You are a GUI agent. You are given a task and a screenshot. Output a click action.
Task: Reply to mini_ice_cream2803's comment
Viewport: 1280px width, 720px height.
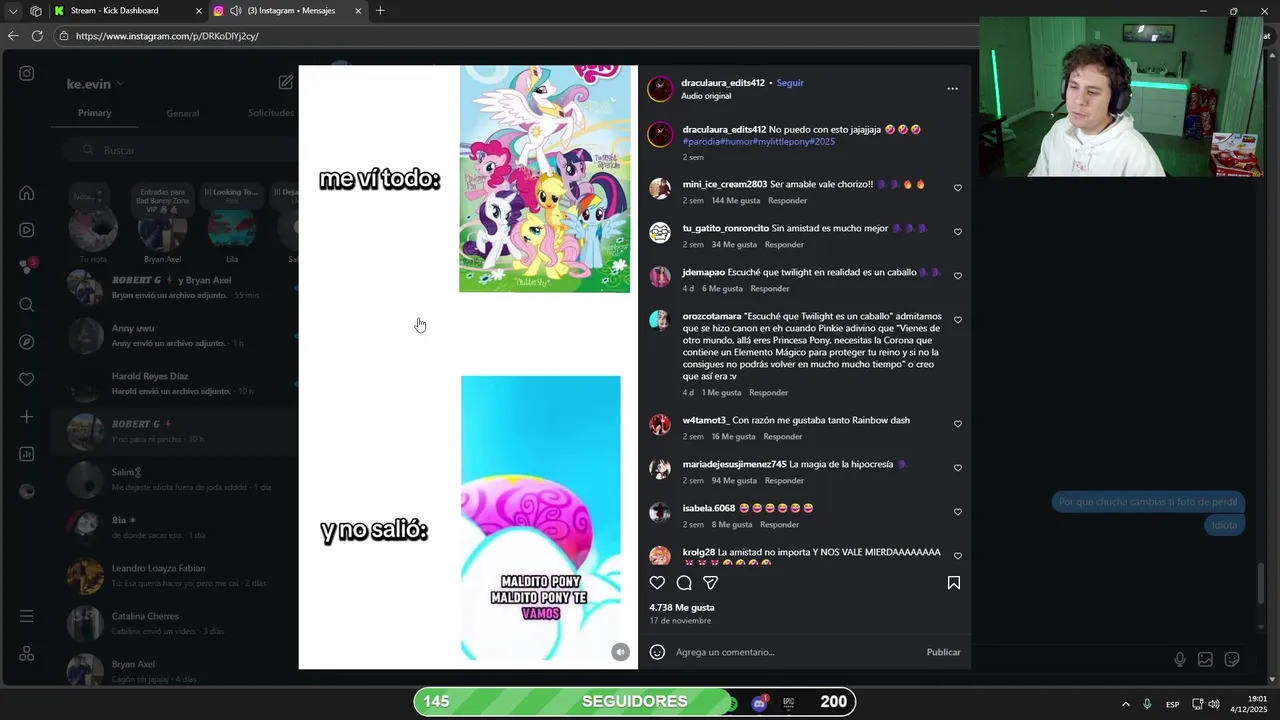[787, 201]
